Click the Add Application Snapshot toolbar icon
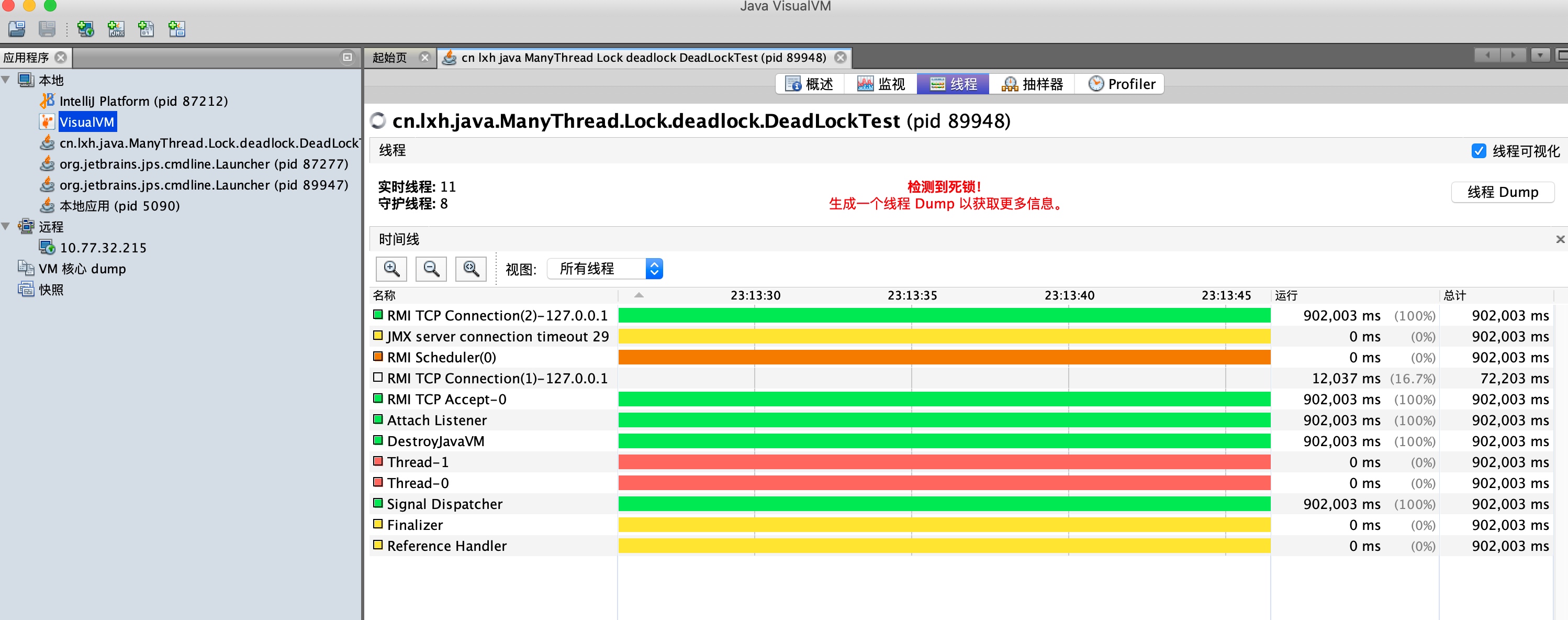1568x620 pixels. [176, 29]
